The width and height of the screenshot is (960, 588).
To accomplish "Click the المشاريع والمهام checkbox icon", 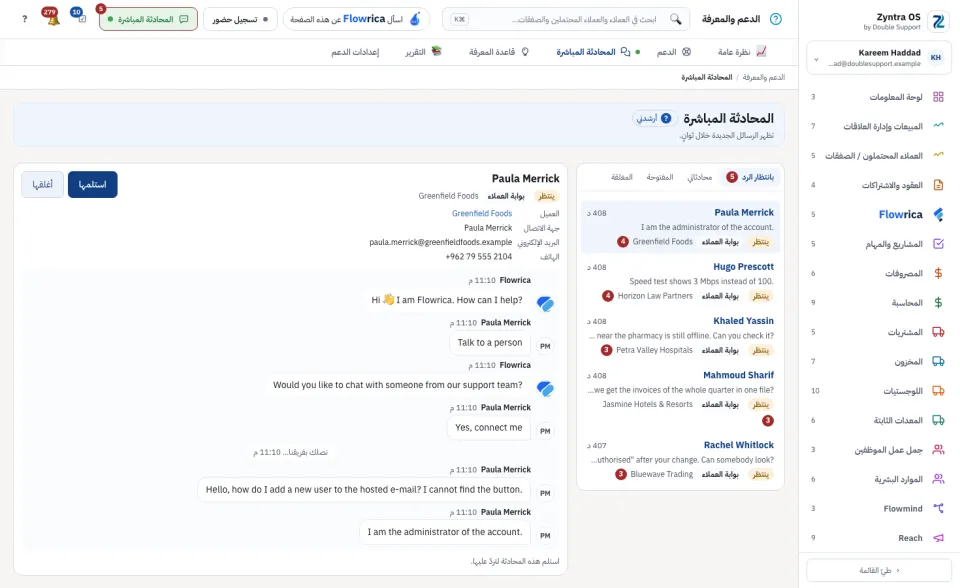I will (x=938, y=244).
